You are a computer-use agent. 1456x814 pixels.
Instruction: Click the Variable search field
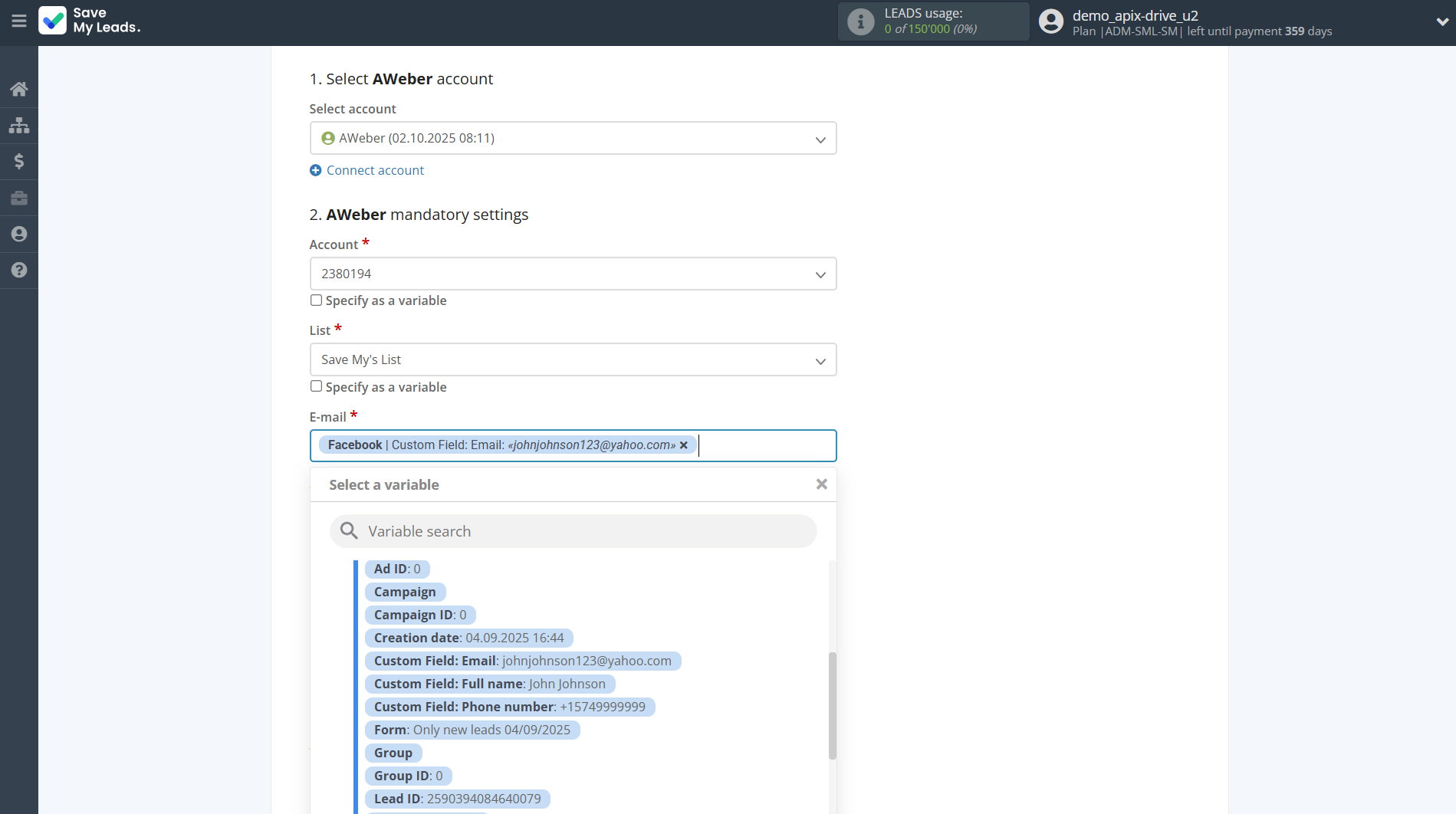coord(573,531)
